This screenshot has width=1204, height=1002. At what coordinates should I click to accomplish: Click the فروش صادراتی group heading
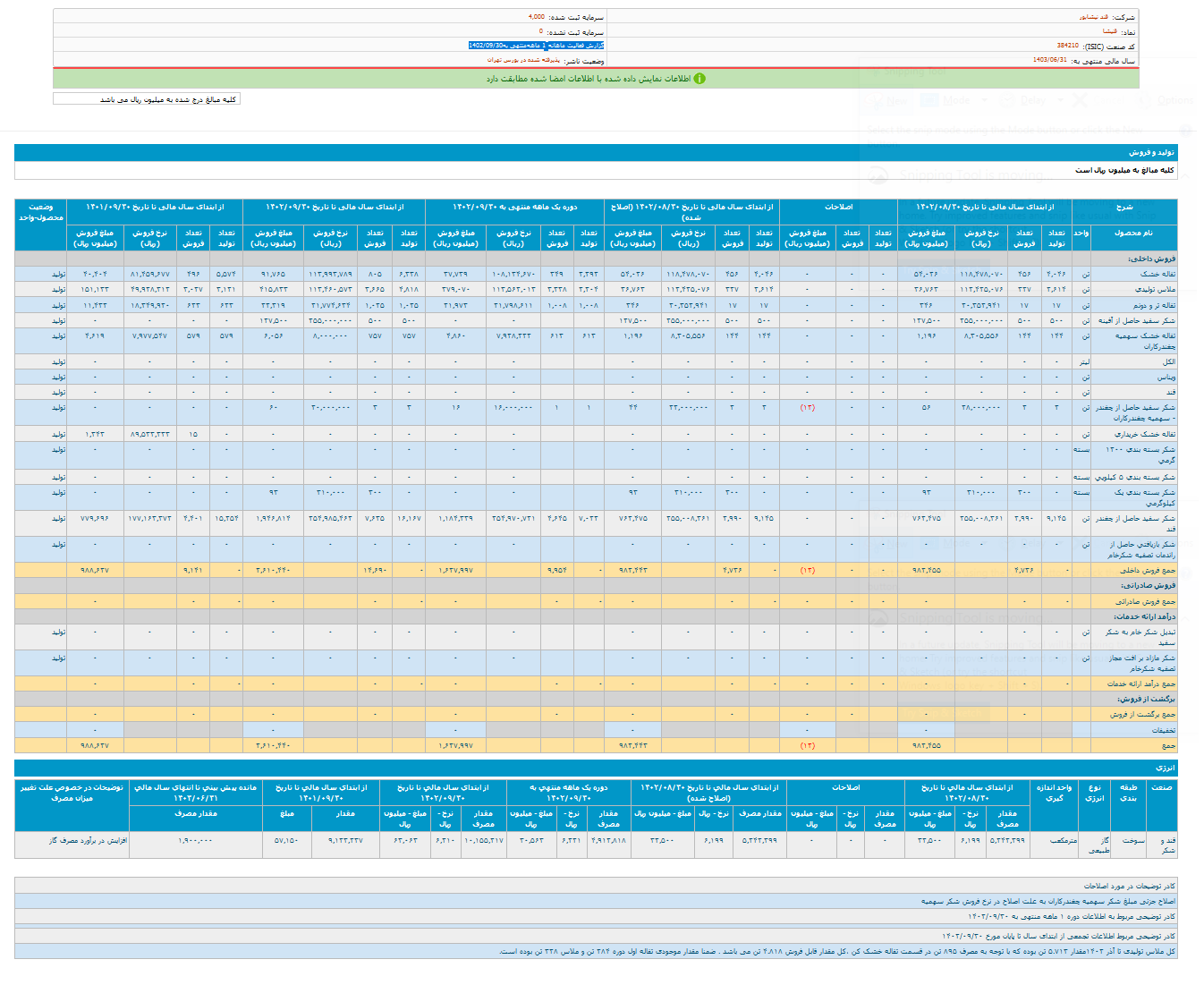[x=1154, y=585]
